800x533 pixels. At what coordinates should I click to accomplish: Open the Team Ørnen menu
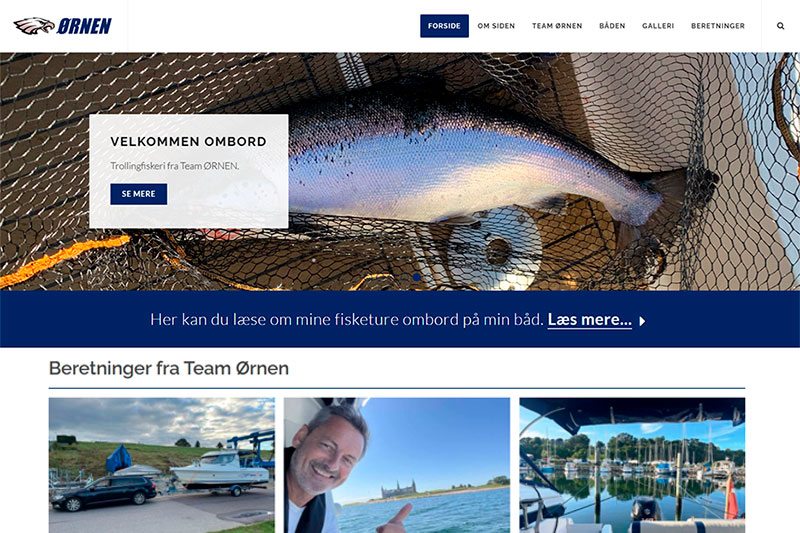[557, 26]
